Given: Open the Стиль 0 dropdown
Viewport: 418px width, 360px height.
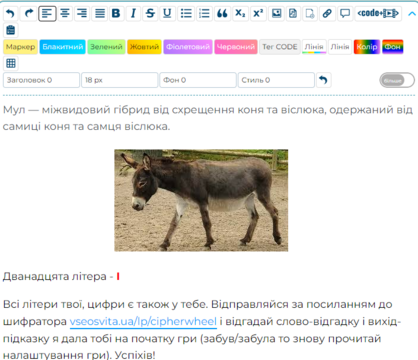Looking at the screenshot, I should coord(276,80).
